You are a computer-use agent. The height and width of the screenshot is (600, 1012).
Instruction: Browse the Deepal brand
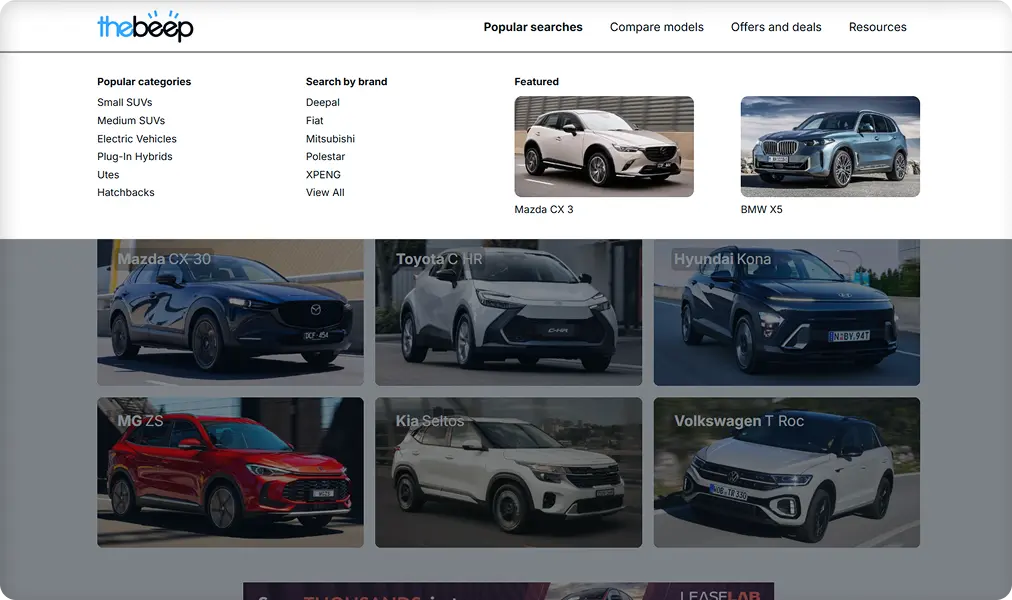point(323,102)
